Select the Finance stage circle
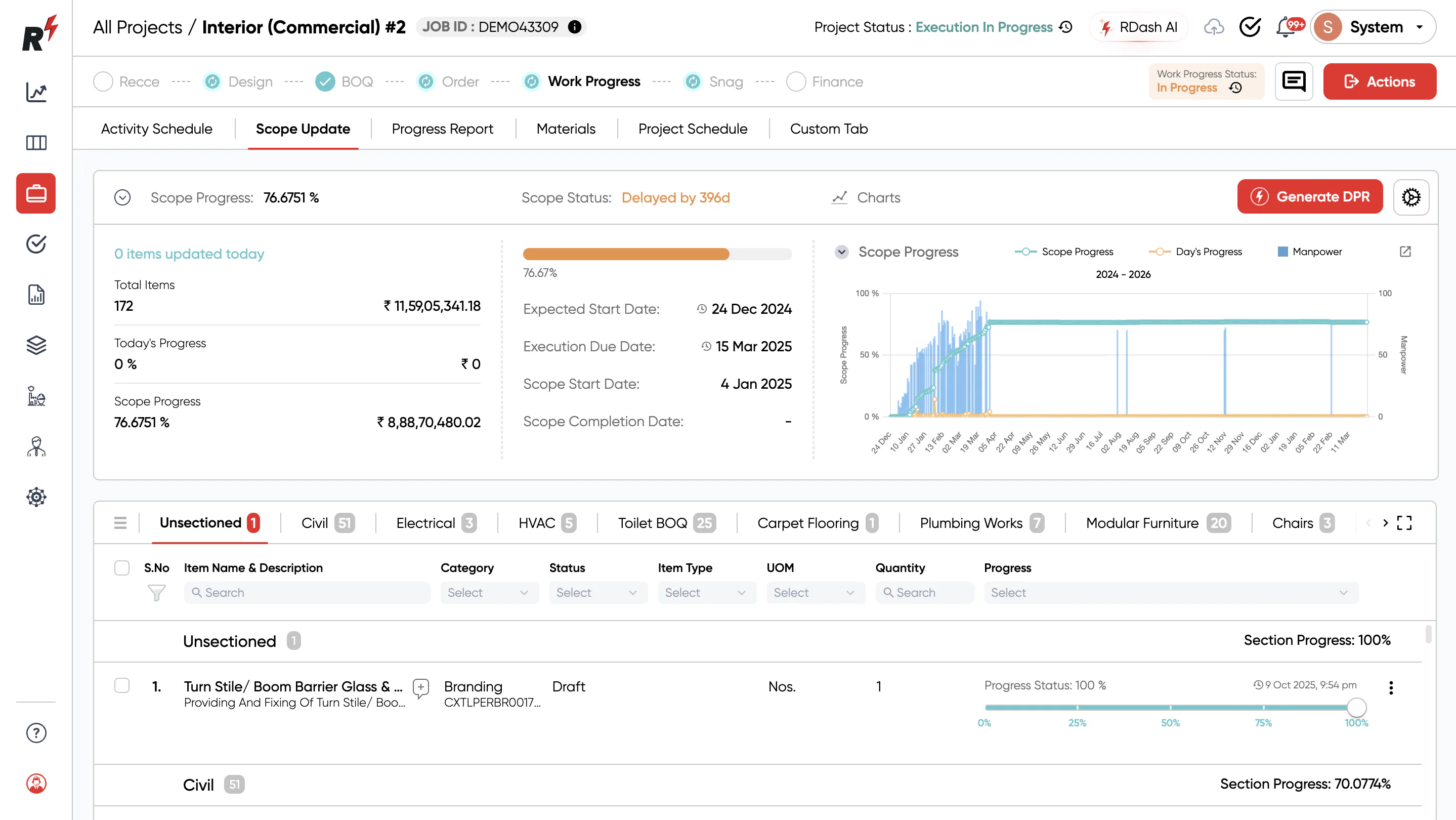 pyautogui.click(x=796, y=81)
